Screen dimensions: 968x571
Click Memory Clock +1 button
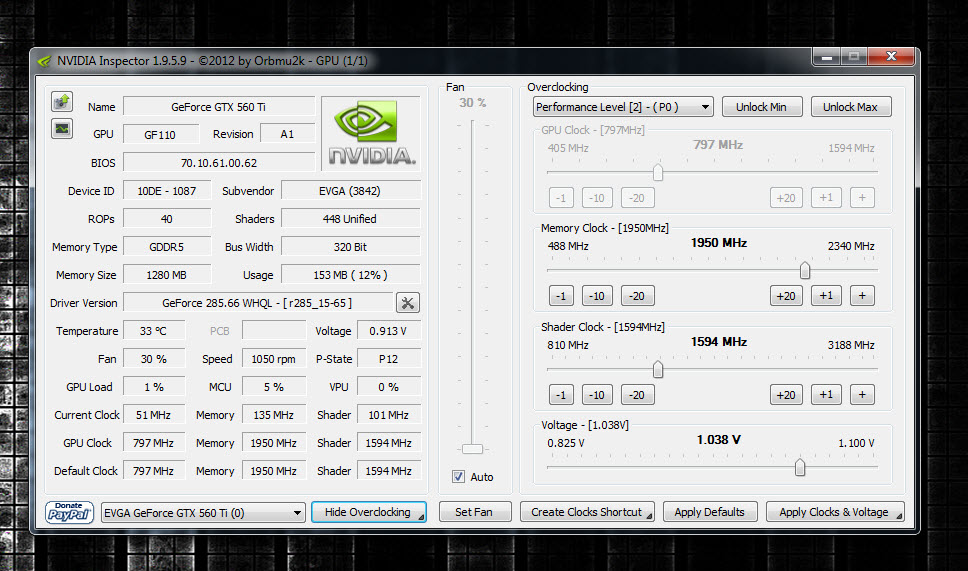[x=826, y=296]
